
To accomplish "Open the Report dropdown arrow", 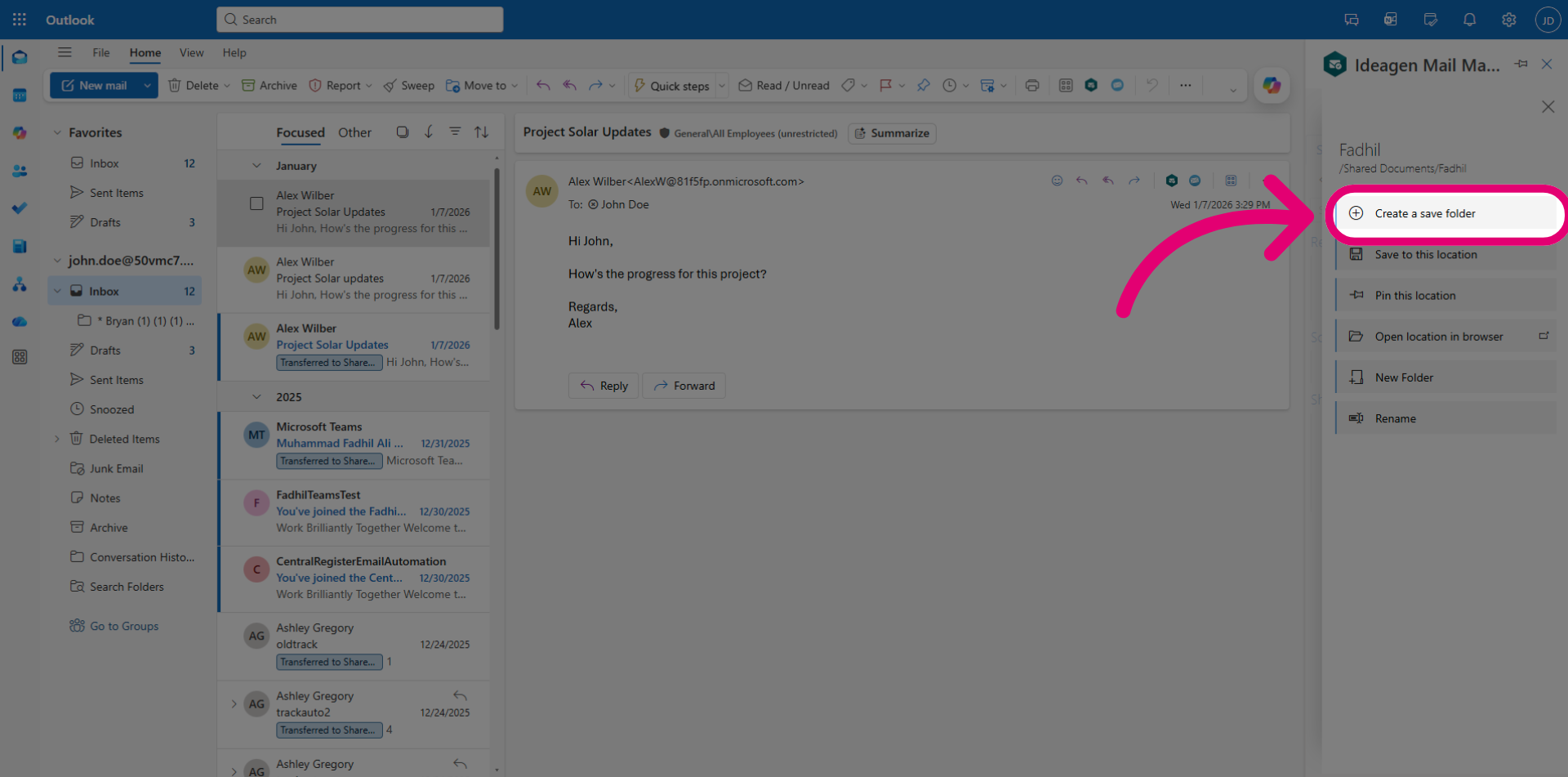I will 369,85.
